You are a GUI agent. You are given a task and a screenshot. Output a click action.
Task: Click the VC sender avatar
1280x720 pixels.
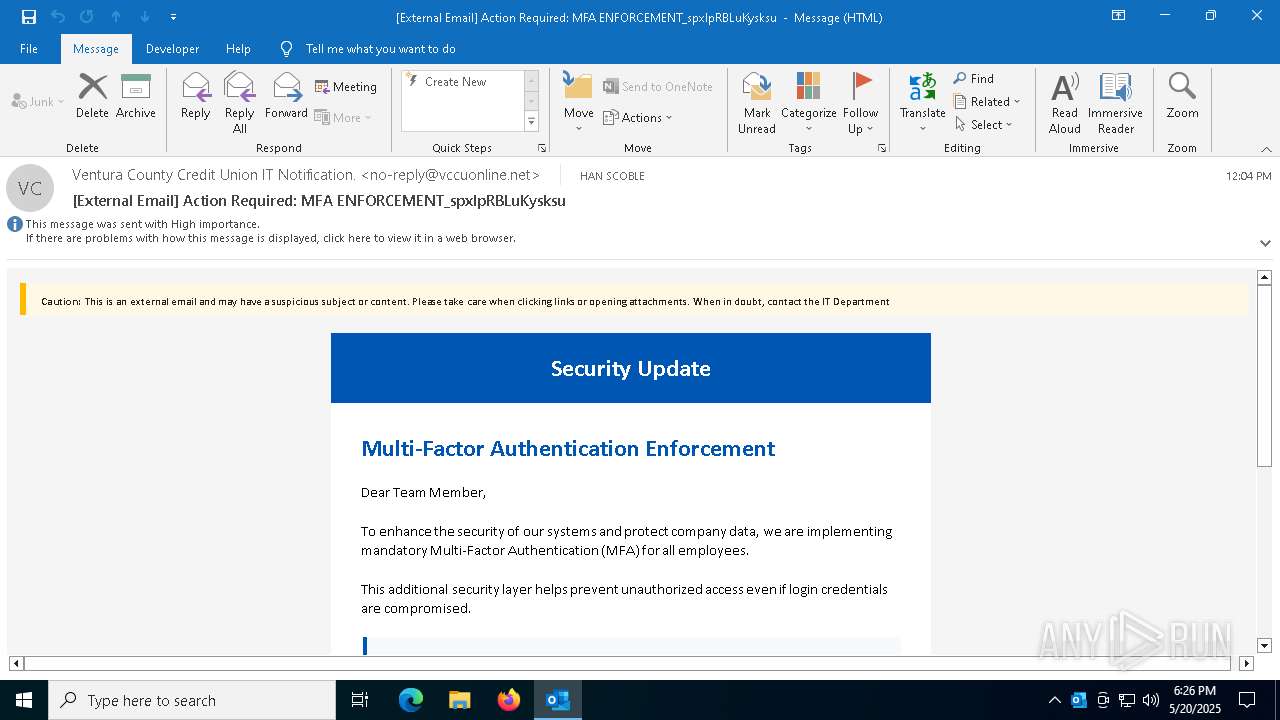tap(30, 188)
